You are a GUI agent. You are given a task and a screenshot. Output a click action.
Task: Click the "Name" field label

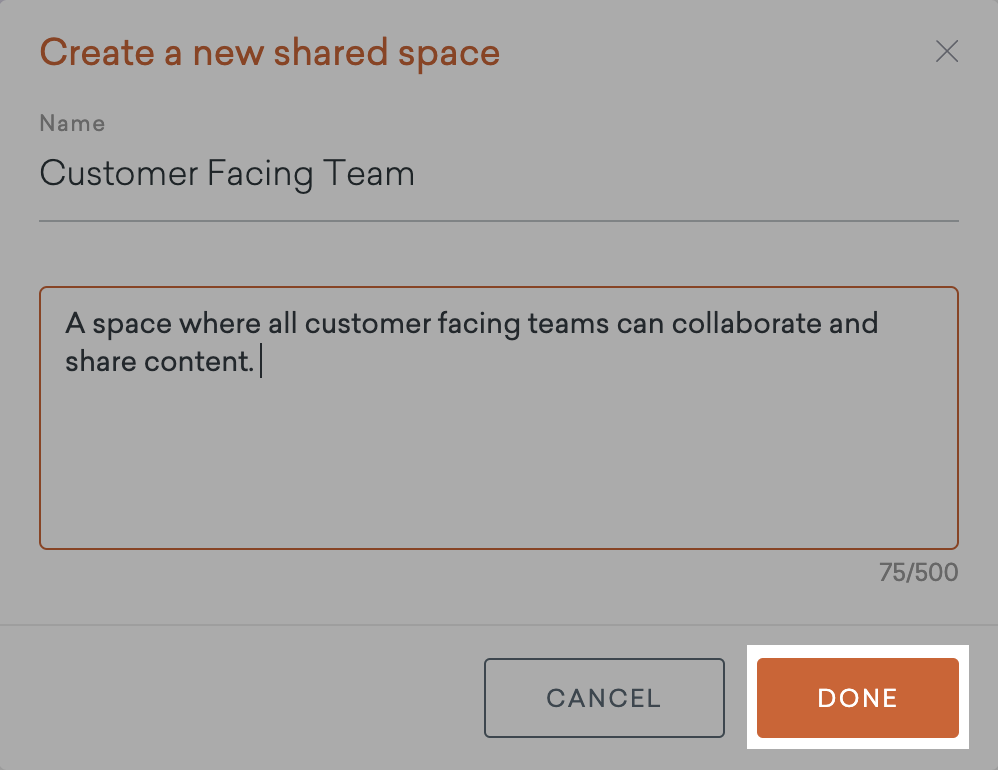72,124
